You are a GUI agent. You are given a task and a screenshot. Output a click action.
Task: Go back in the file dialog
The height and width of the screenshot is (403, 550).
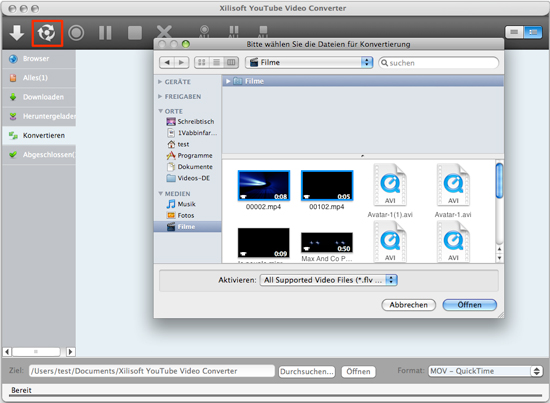pos(167,62)
